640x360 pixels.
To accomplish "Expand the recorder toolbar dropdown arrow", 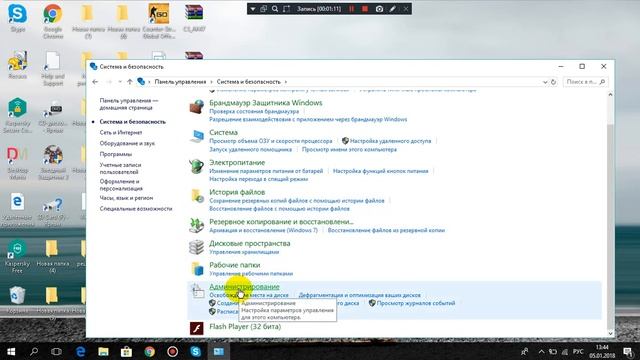I will click(253, 9).
